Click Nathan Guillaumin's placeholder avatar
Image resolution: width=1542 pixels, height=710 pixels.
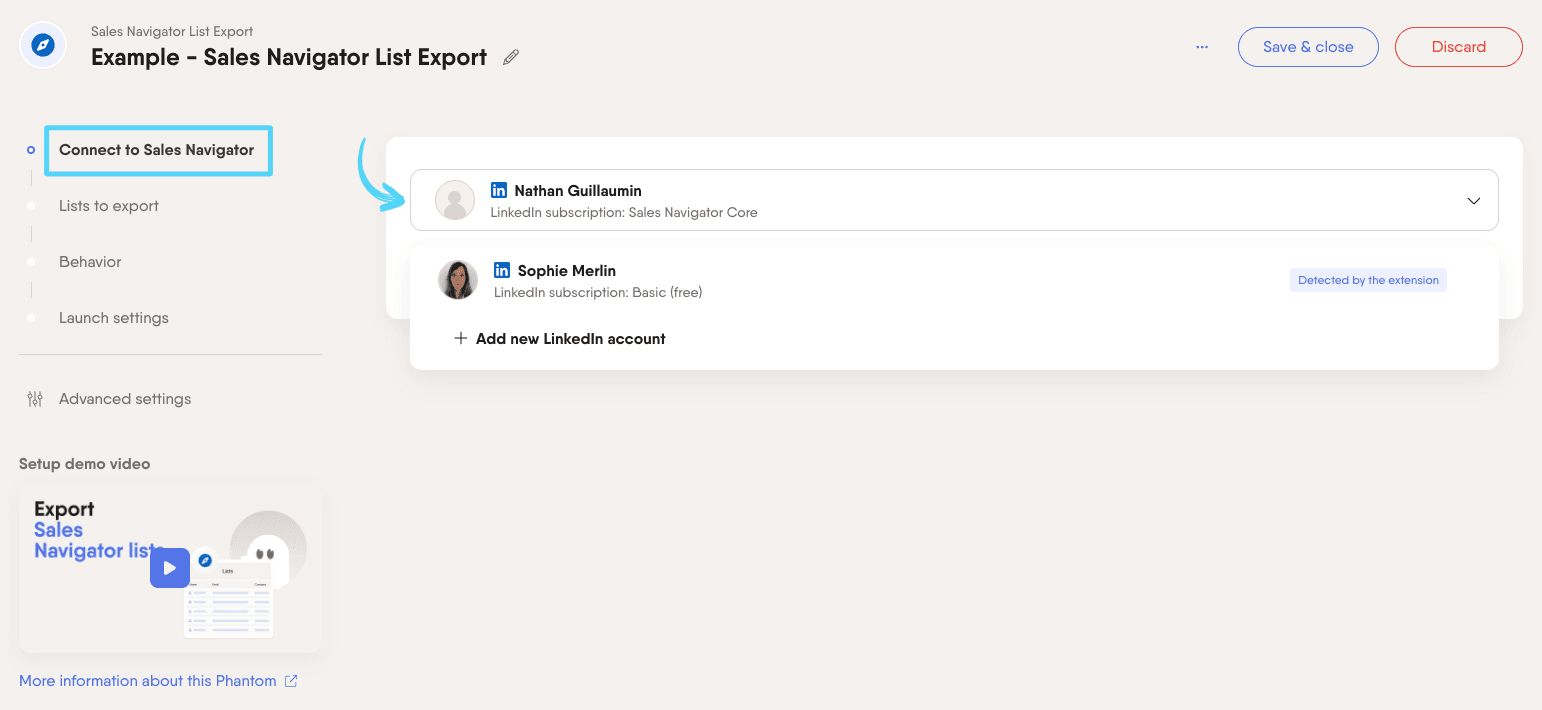pos(455,200)
